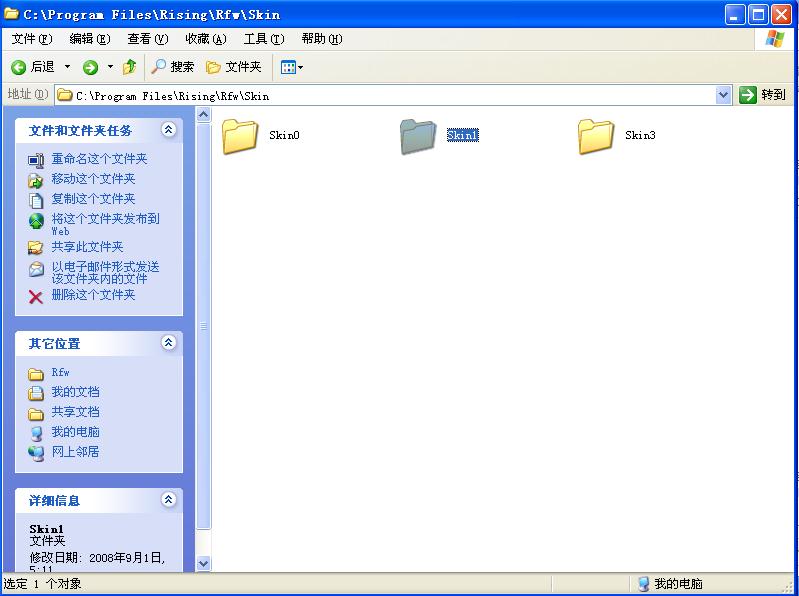Click the 转到 Go button
Screen dimensions: 799x596
[763, 95]
